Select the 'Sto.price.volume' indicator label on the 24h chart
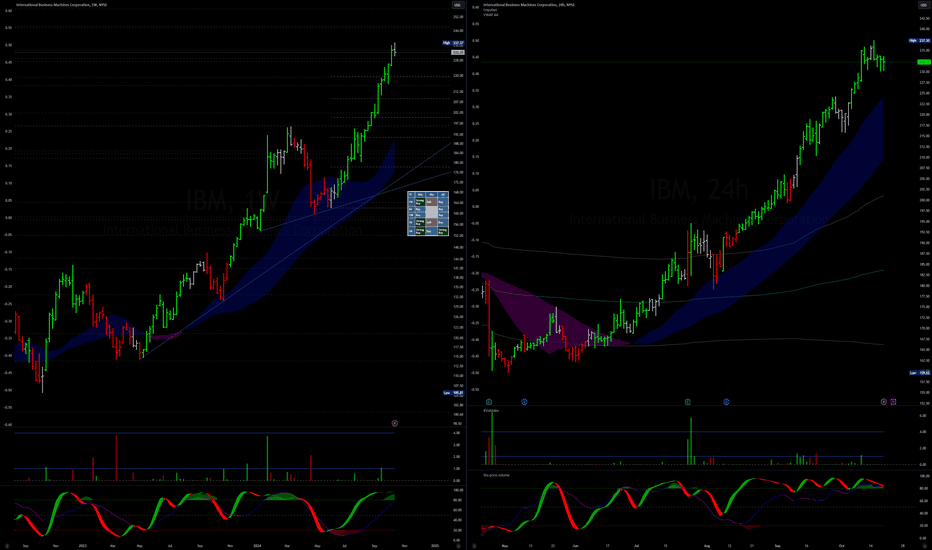The width and height of the screenshot is (932, 550). tap(496, 475)
